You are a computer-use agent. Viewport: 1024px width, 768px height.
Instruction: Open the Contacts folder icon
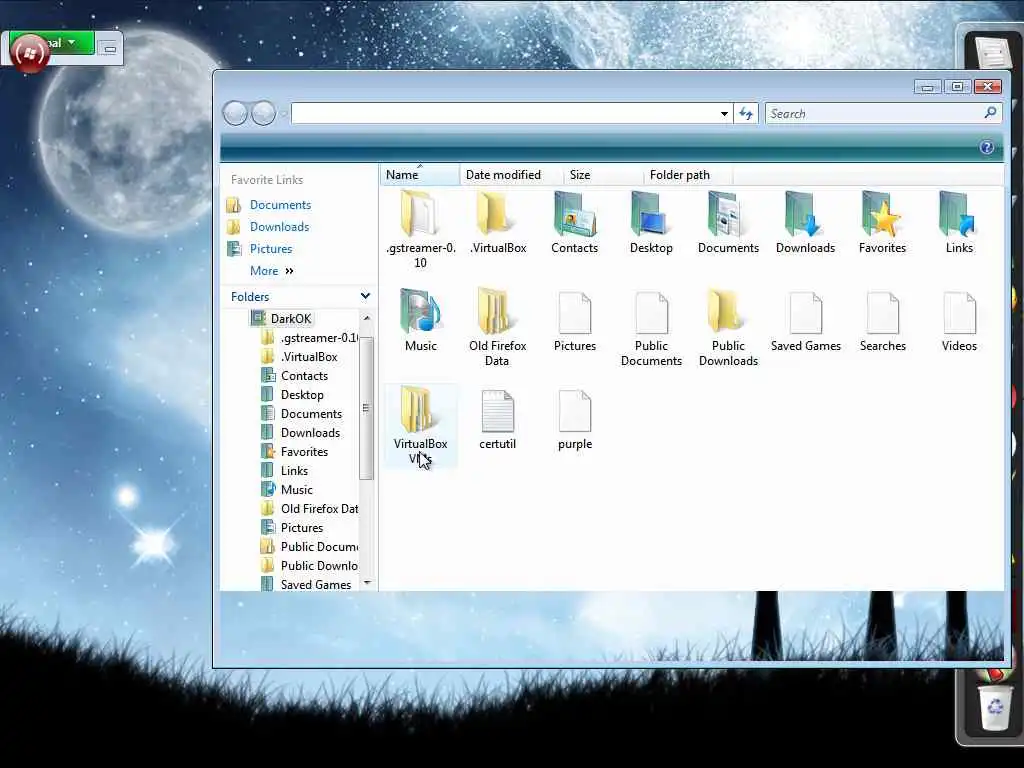click(575, 214)
